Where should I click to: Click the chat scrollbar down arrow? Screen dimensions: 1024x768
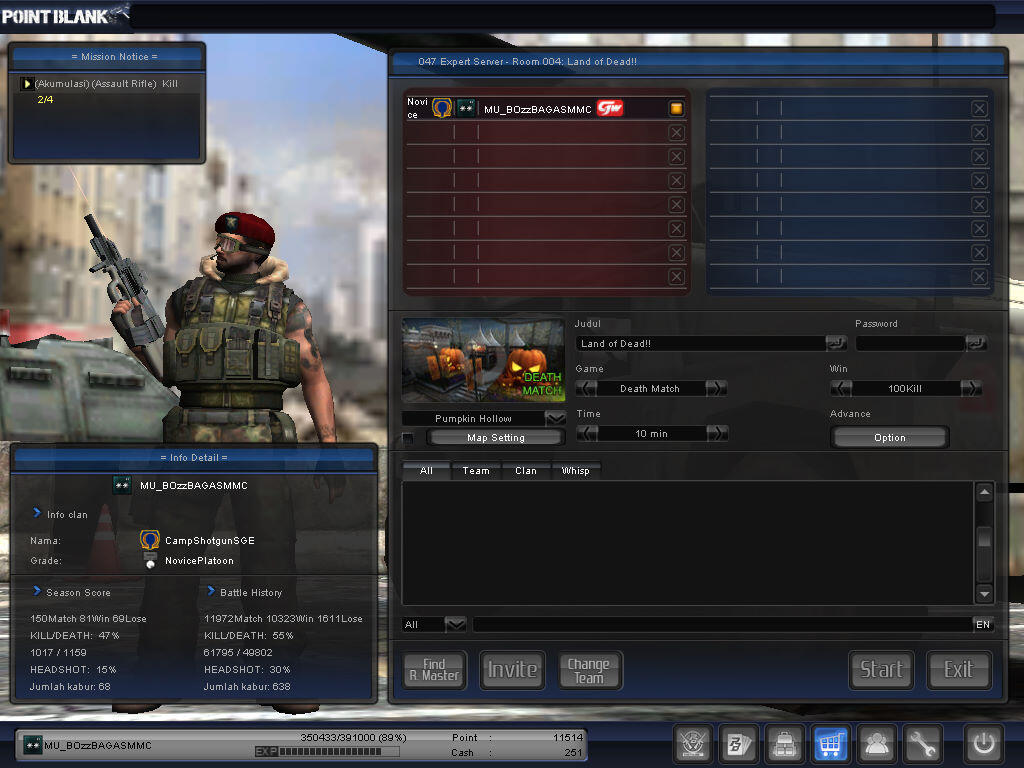[x=984, y=594]
